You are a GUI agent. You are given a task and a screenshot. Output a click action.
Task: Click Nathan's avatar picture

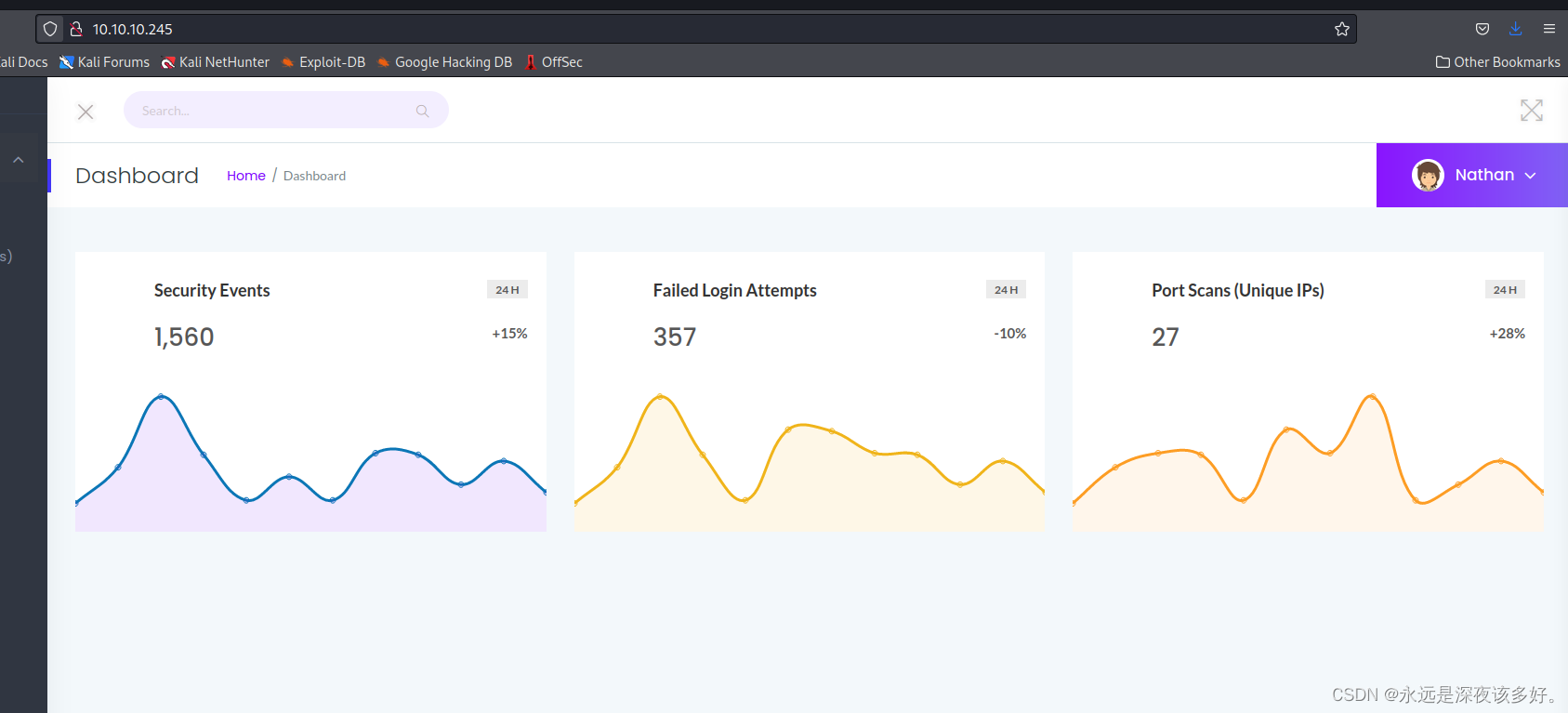1428,175
